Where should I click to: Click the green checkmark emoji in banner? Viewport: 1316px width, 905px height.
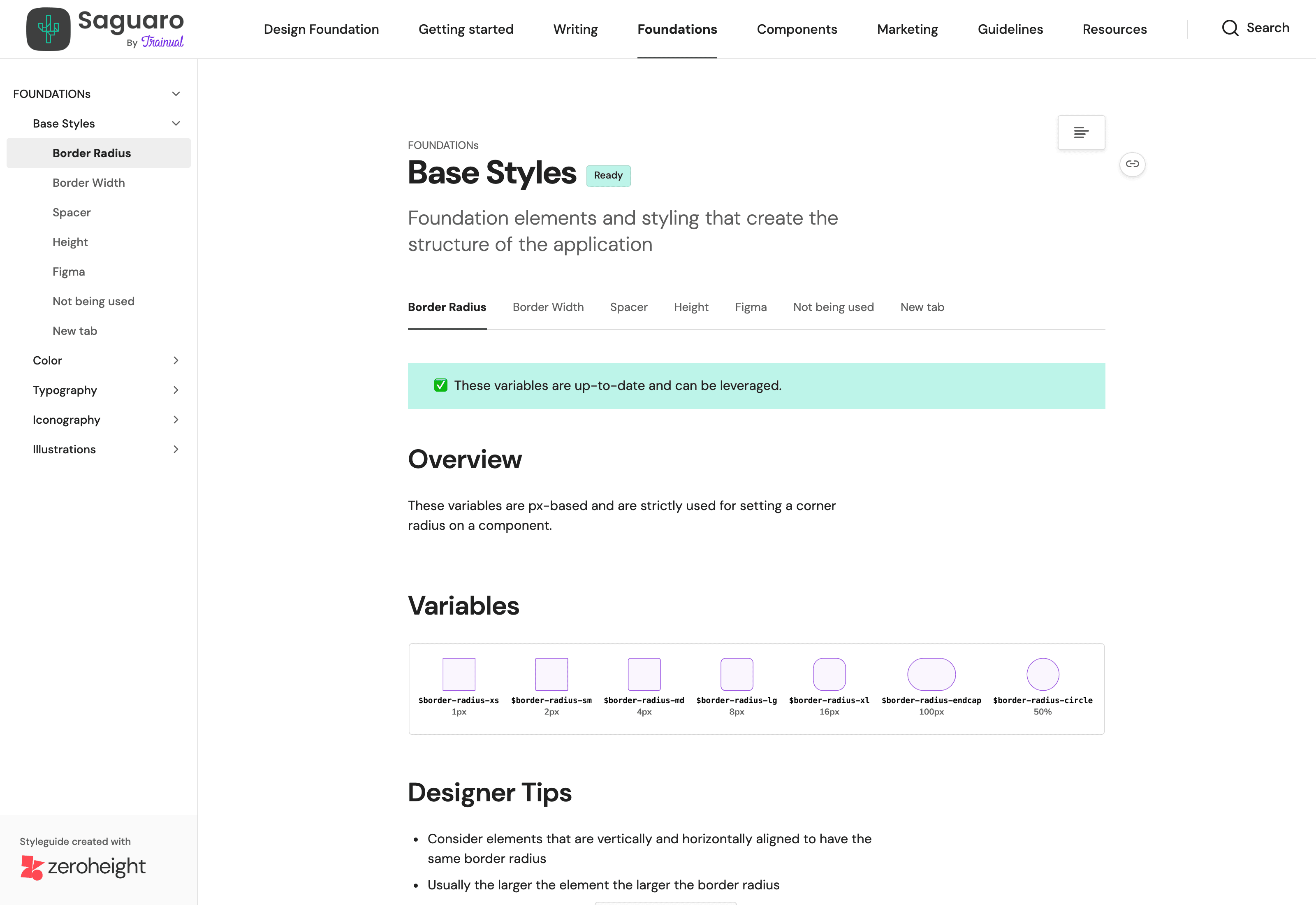(440, 385)
